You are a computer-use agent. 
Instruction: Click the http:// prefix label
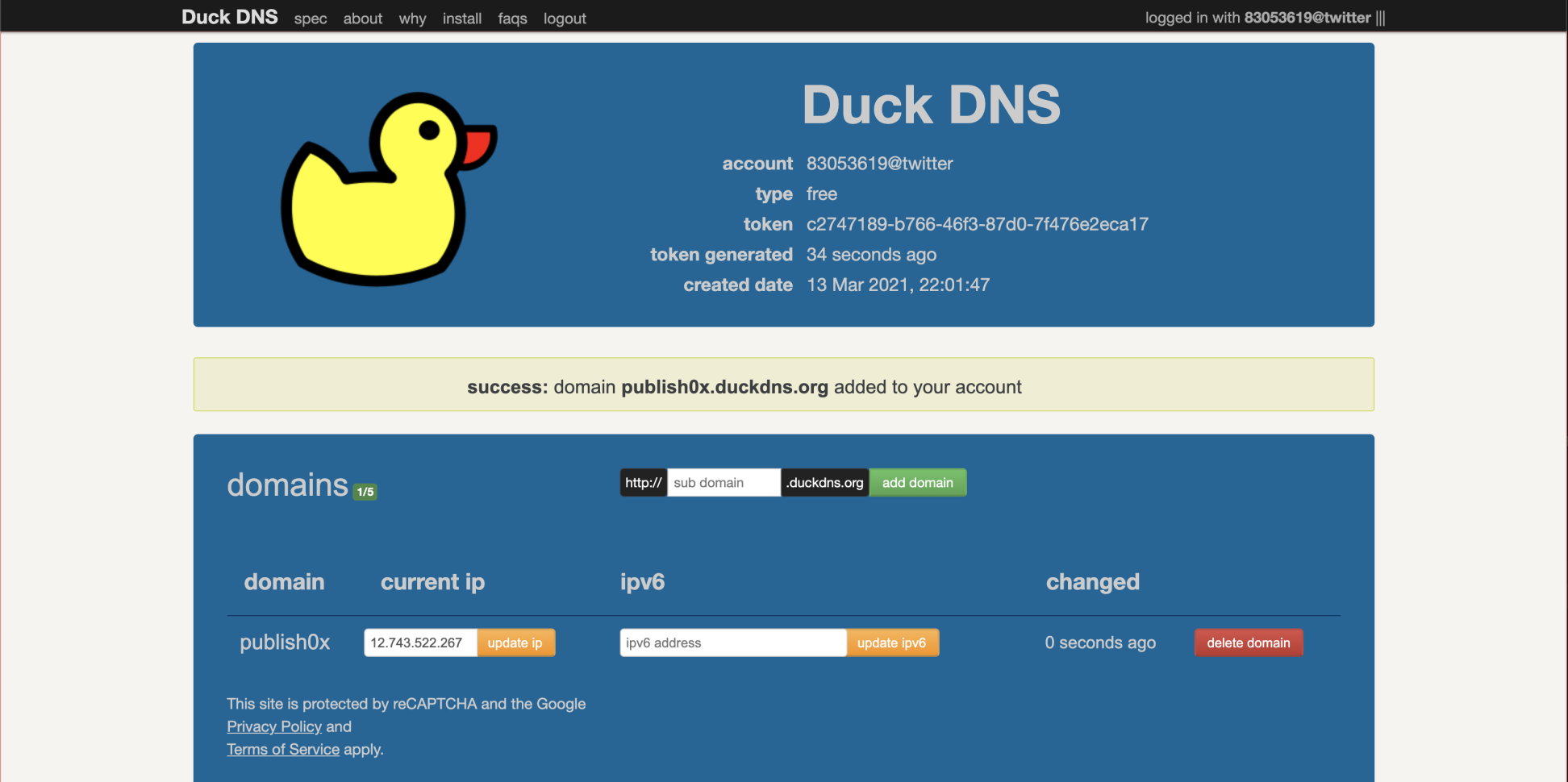coord(643,482)
